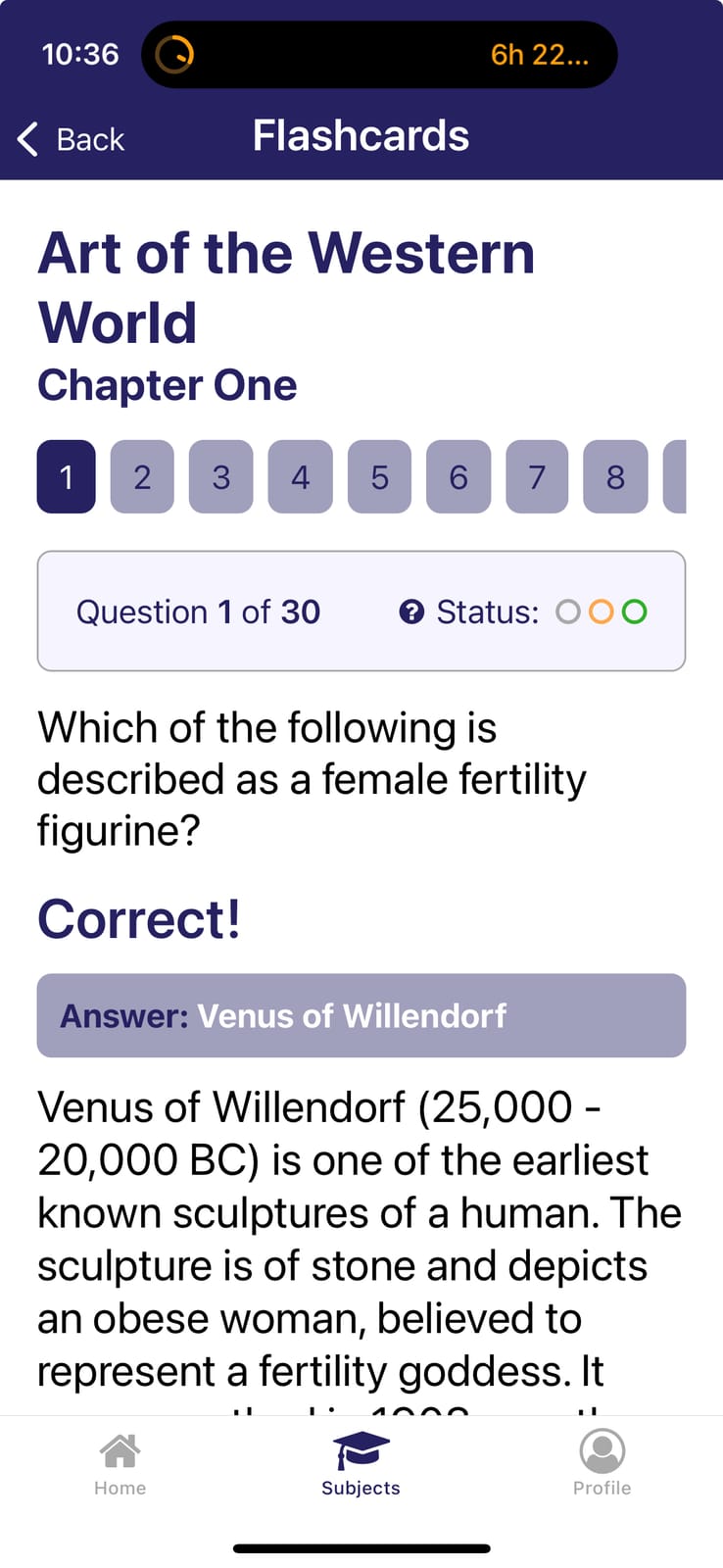Select the orange status circle
The height and width of the screenshot is (1568, 723).
(x=602, y=612)
